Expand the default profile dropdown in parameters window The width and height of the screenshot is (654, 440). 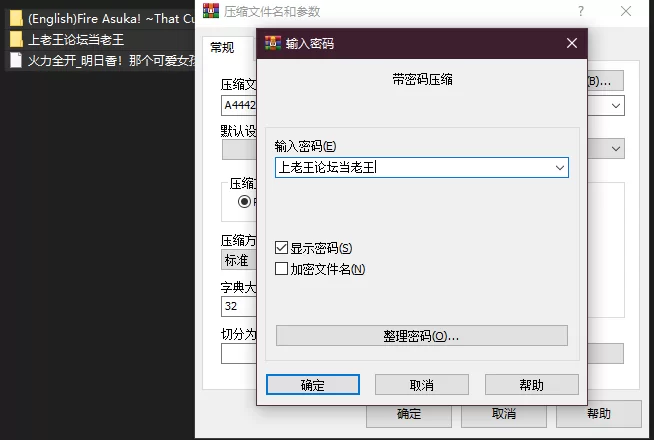[616, 148]
